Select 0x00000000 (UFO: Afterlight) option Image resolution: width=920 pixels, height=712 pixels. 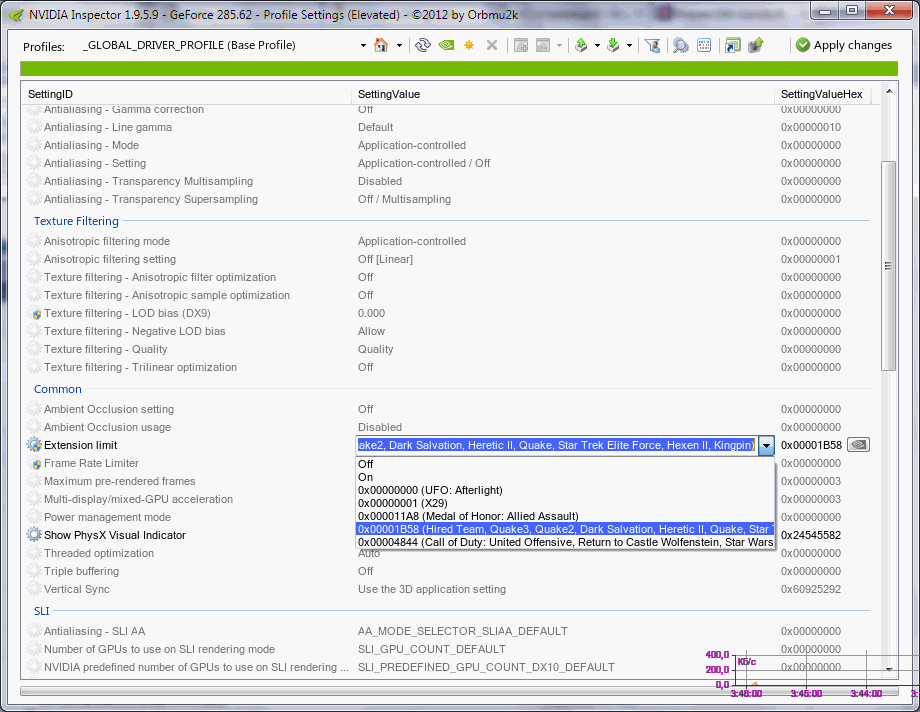pyautogui.click(x=565, y=490)
